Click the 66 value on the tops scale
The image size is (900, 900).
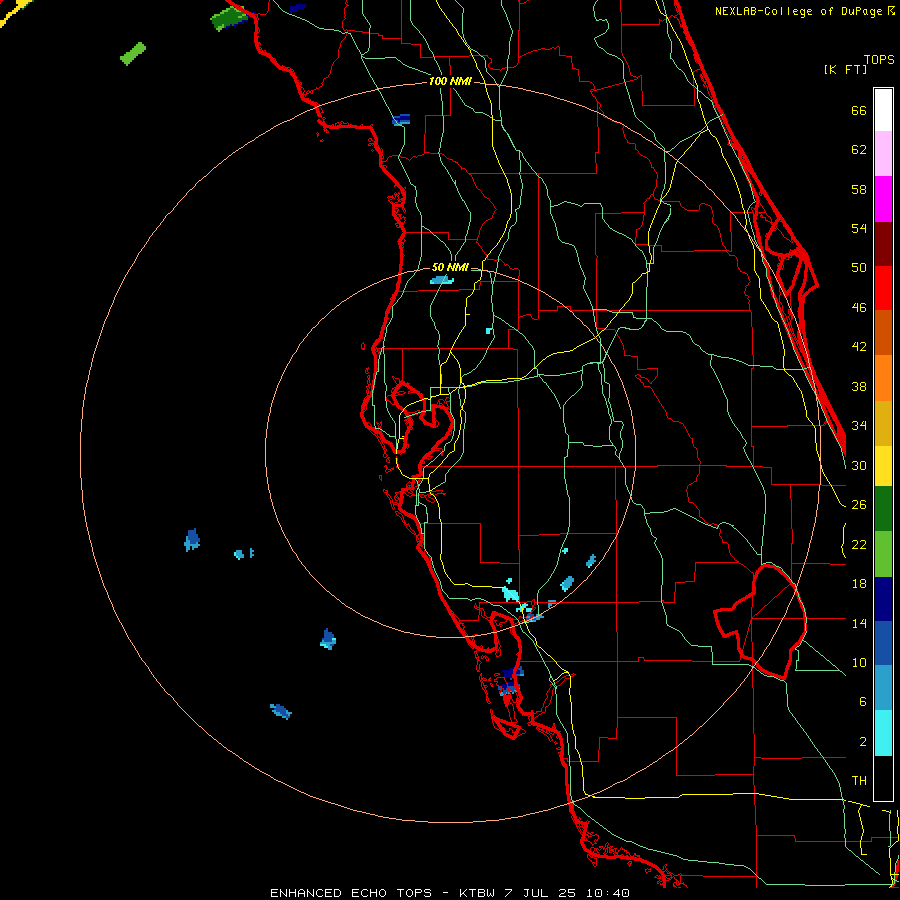859,110
